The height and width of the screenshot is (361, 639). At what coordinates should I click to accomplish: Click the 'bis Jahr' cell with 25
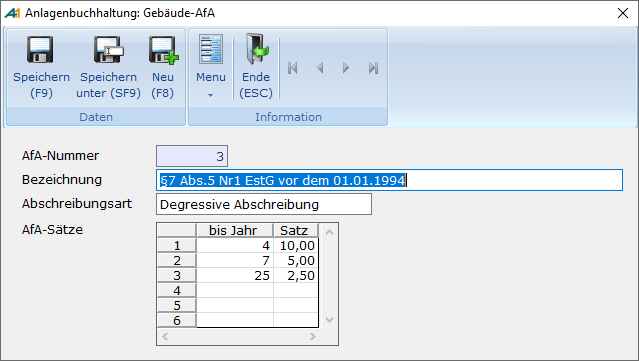coord(235,275)
